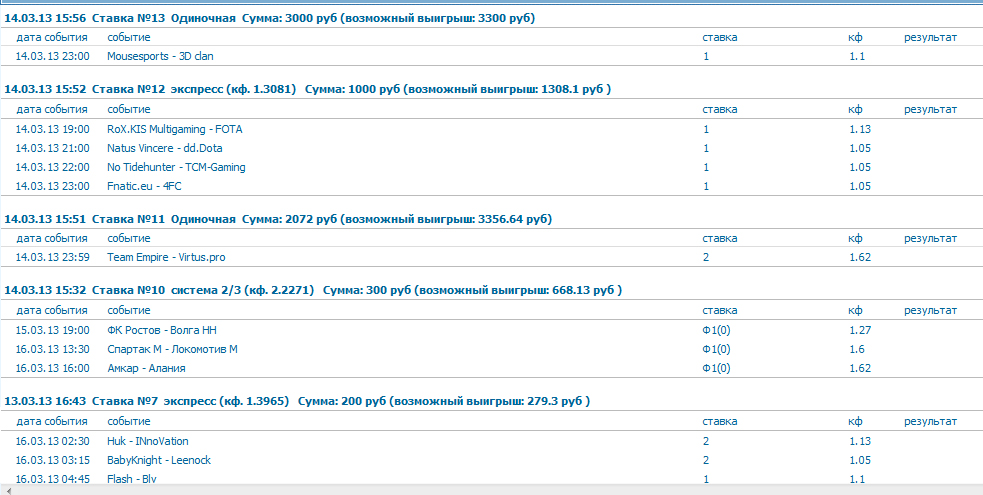Select the Team Empire - Virtus.pro event
The width and height of the screenshot is (983, 495).
pos(166,257)
